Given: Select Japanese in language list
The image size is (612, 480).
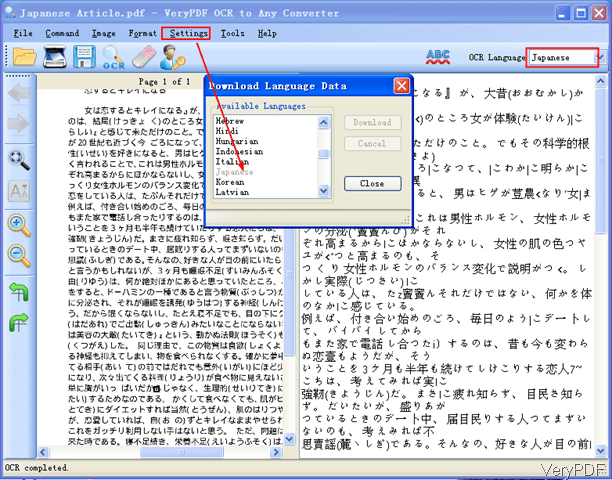Looking at the screenshot, I should (266, 172).
